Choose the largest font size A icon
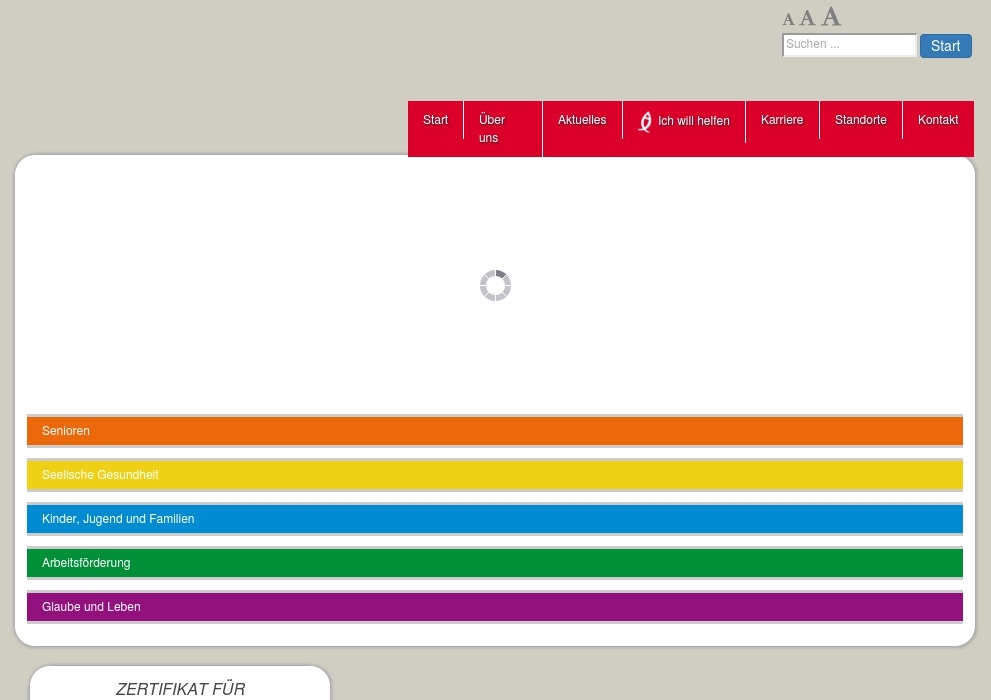 (831, 17)
